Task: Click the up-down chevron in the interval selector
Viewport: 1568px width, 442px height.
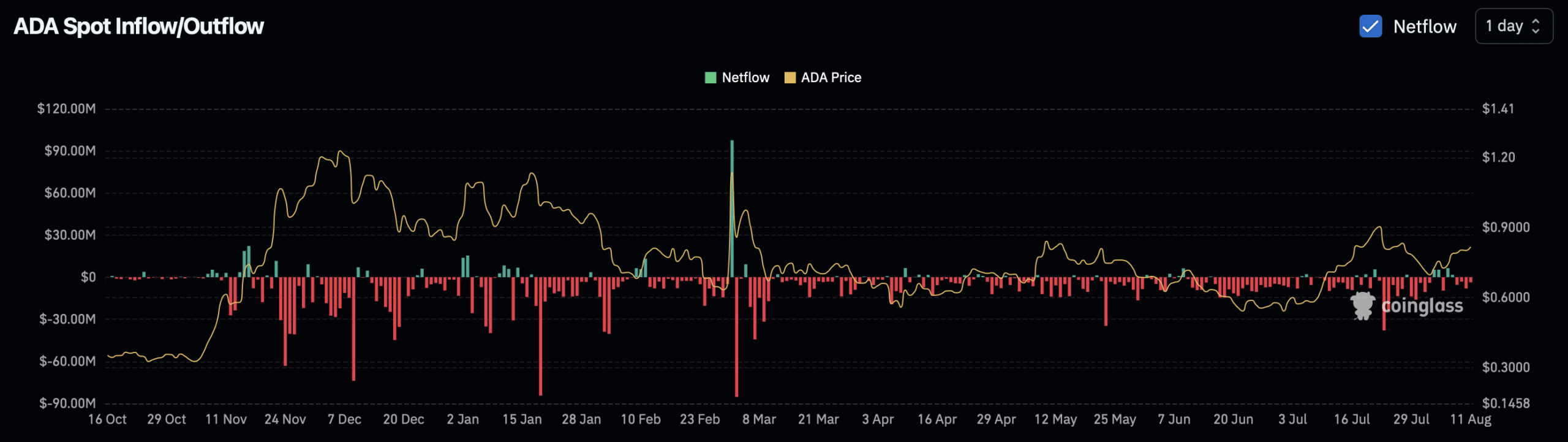Action: pyautogui.click(x=1536, y=26)
